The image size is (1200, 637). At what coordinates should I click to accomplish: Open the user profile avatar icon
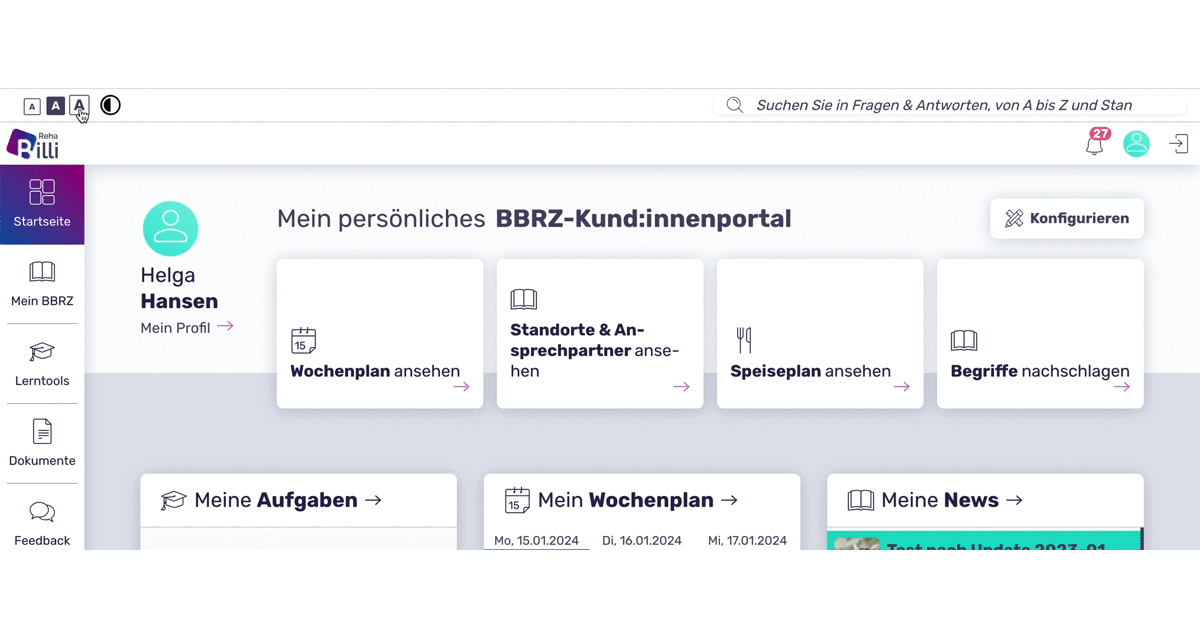pos(1136,143)
